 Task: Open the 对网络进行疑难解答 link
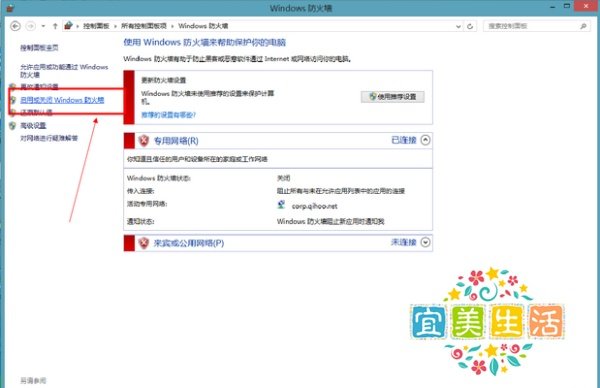[x=49, y=138]
